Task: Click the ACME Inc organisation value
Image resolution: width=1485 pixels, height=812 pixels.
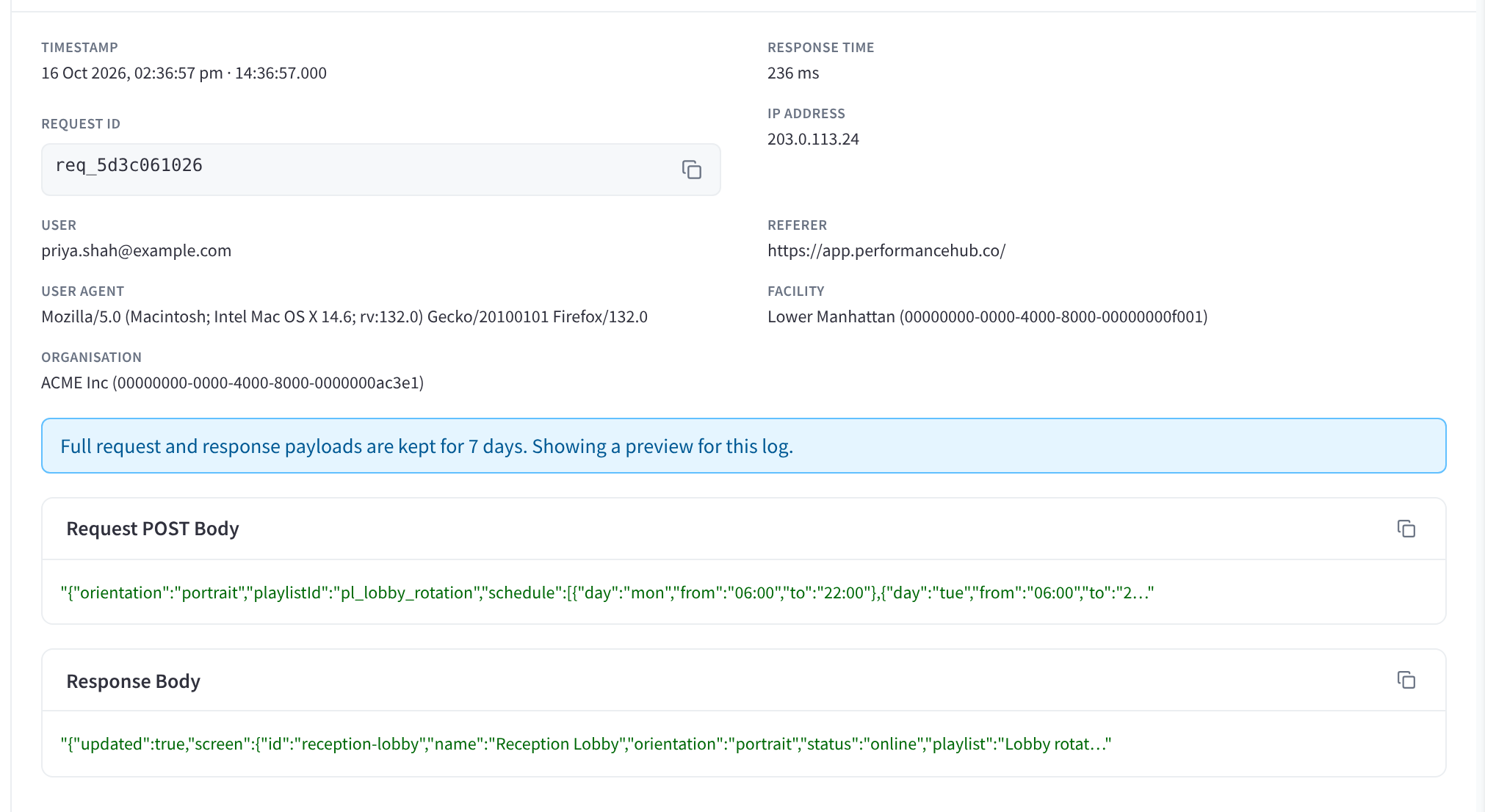Action: [232, 383]
